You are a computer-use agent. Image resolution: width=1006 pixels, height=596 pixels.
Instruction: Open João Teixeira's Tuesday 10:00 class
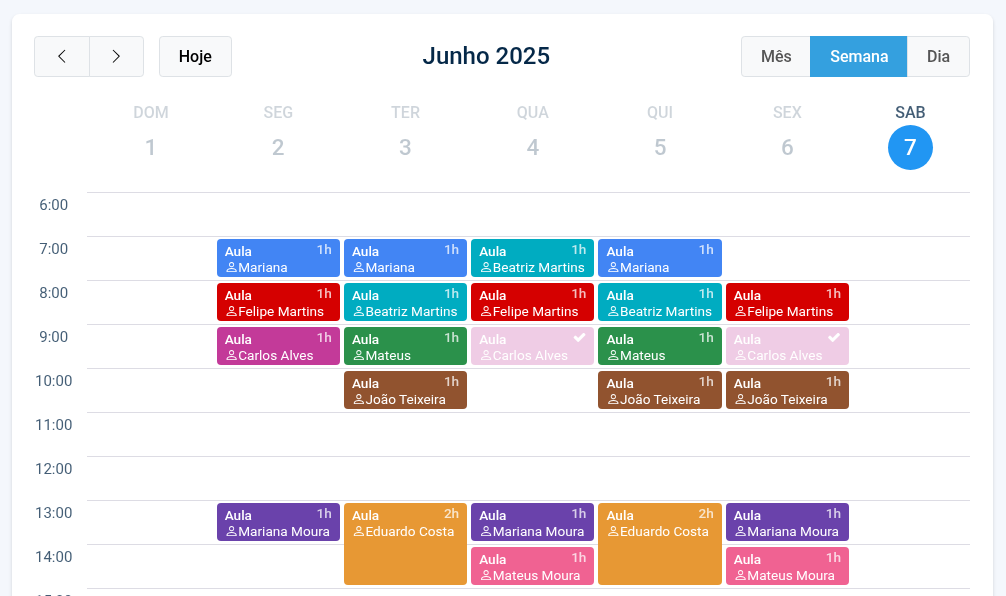point(405,390)
